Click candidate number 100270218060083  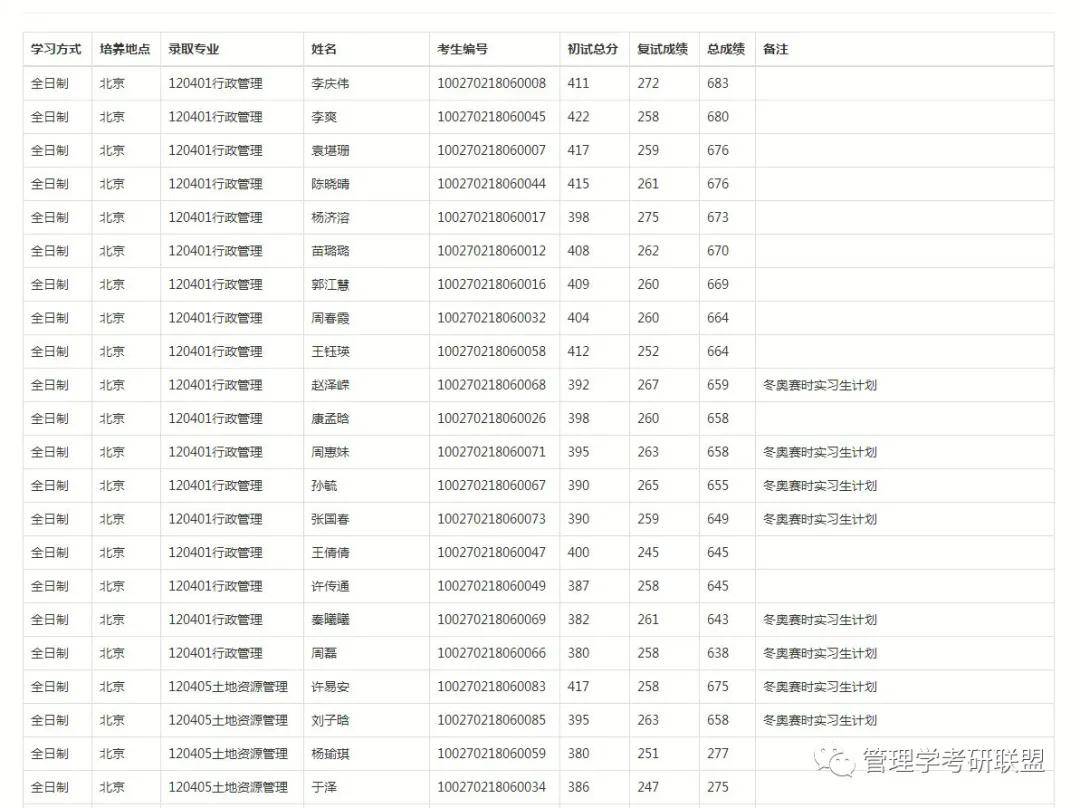point(491,687)
